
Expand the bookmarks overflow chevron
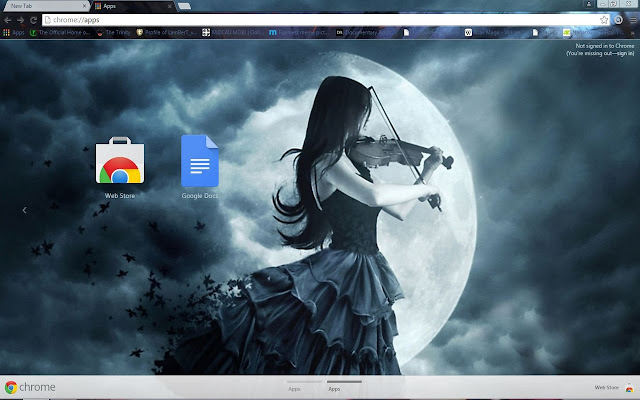click(633, 33)
